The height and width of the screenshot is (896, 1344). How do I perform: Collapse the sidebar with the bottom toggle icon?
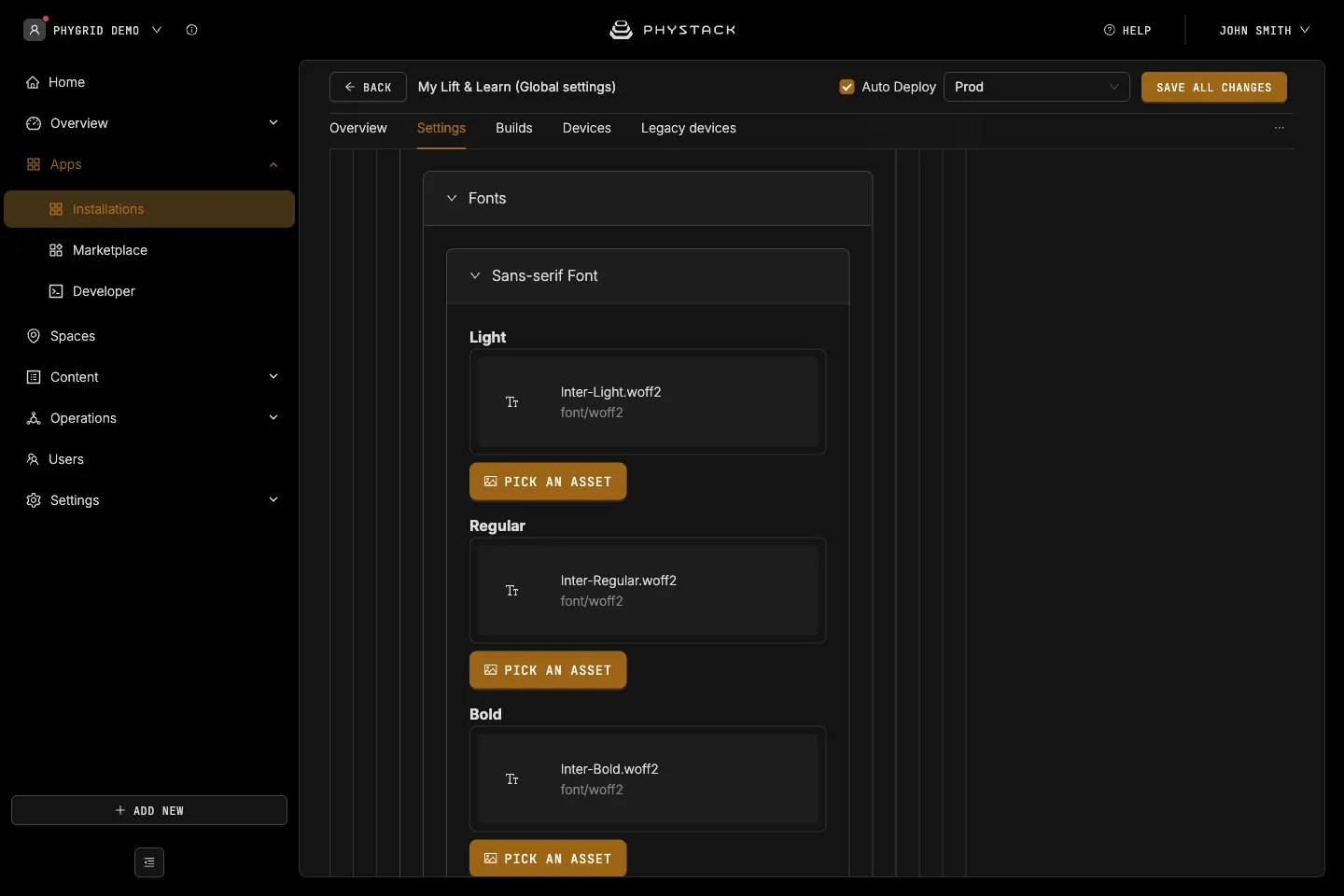149,862
